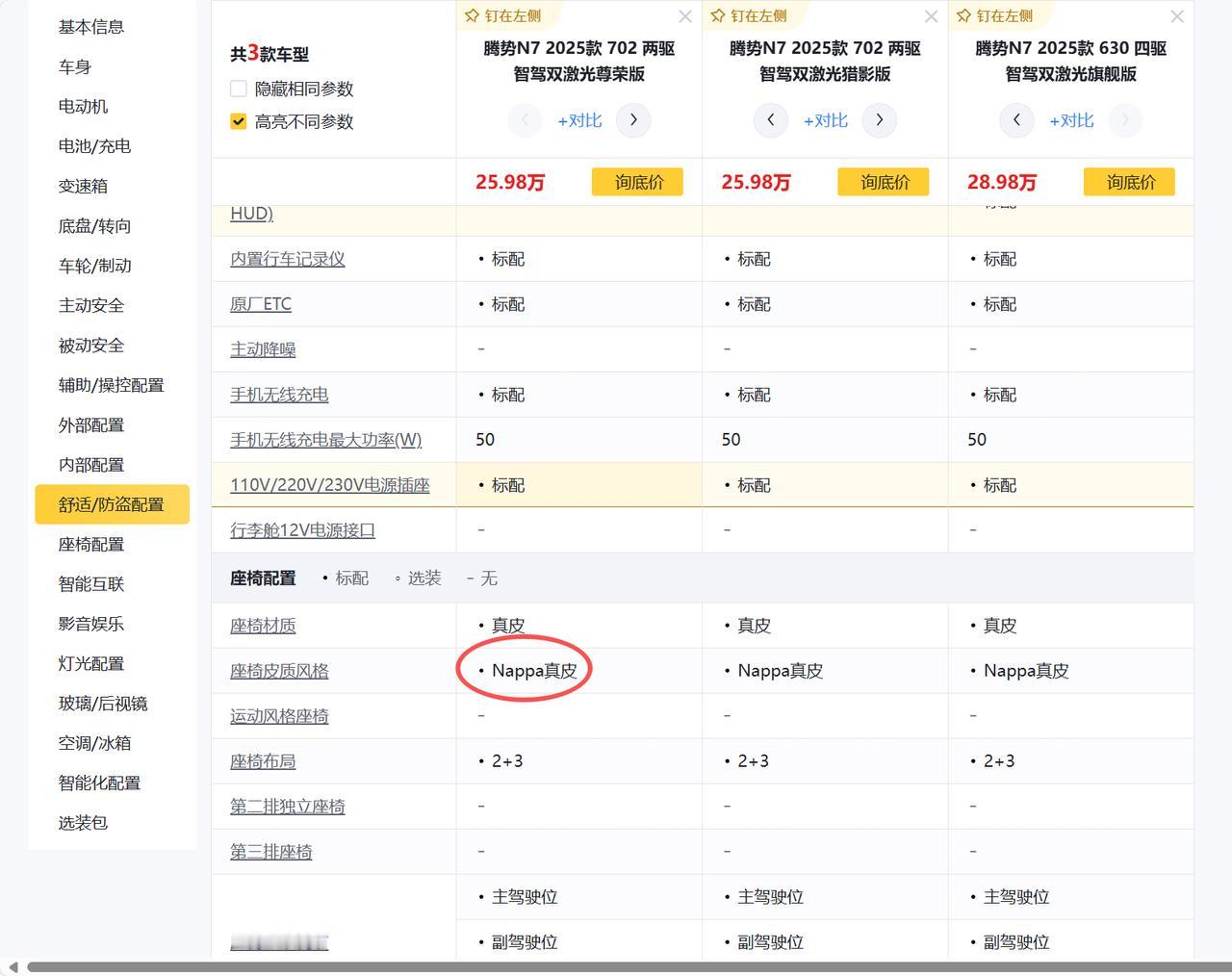The height and width of the screenshot is (976, 1232).
Task: Open the 腾势N7 630 四驱智驾双激光旗舰版 title
Action: pyautogui.click(x=1071, y=61)
